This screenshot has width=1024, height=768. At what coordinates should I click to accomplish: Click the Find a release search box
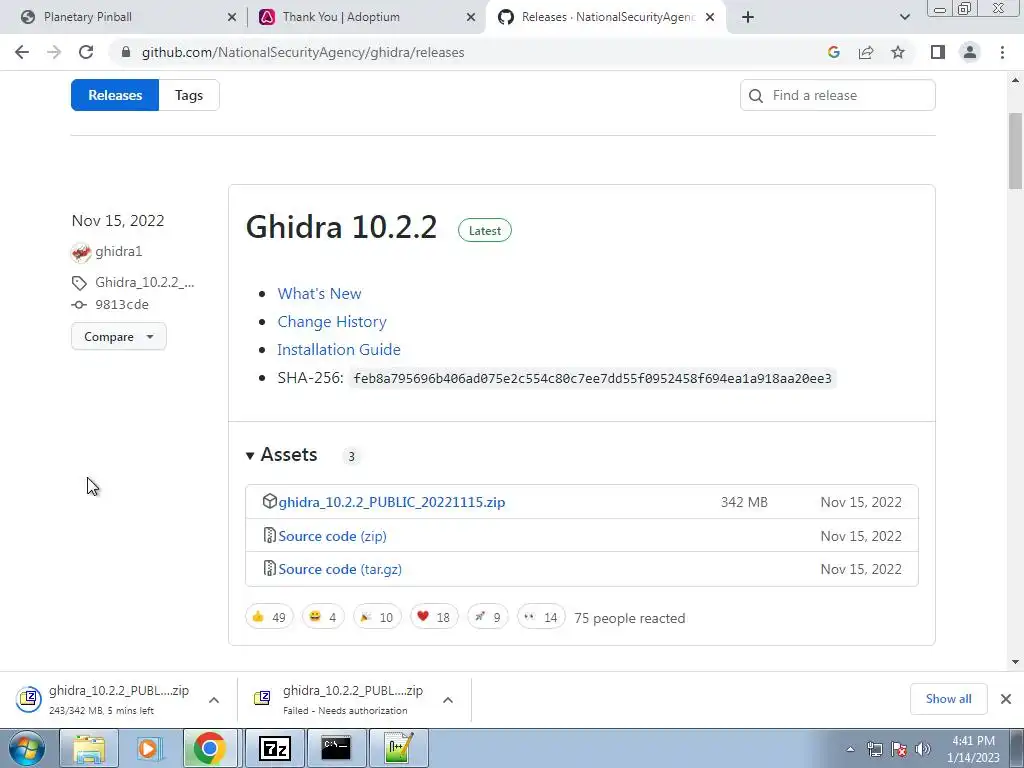[837, 95]
